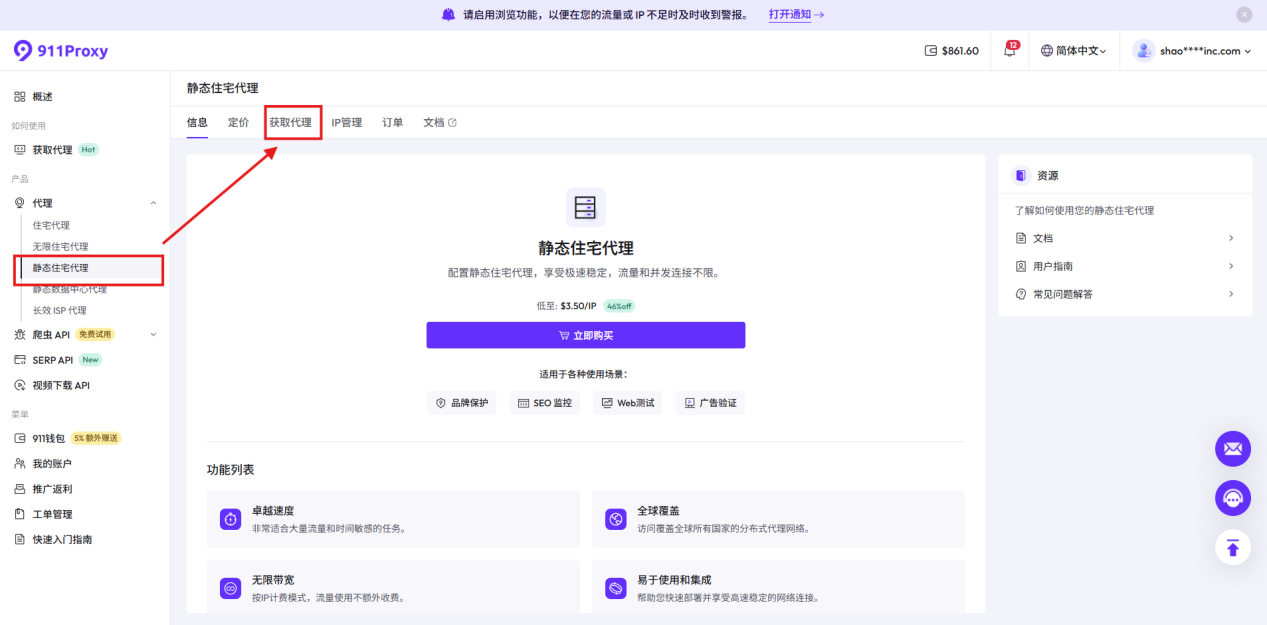This screenshot has width=1267, height=625.
Task: Close the top notification banner
Action: click(1244, 15)
